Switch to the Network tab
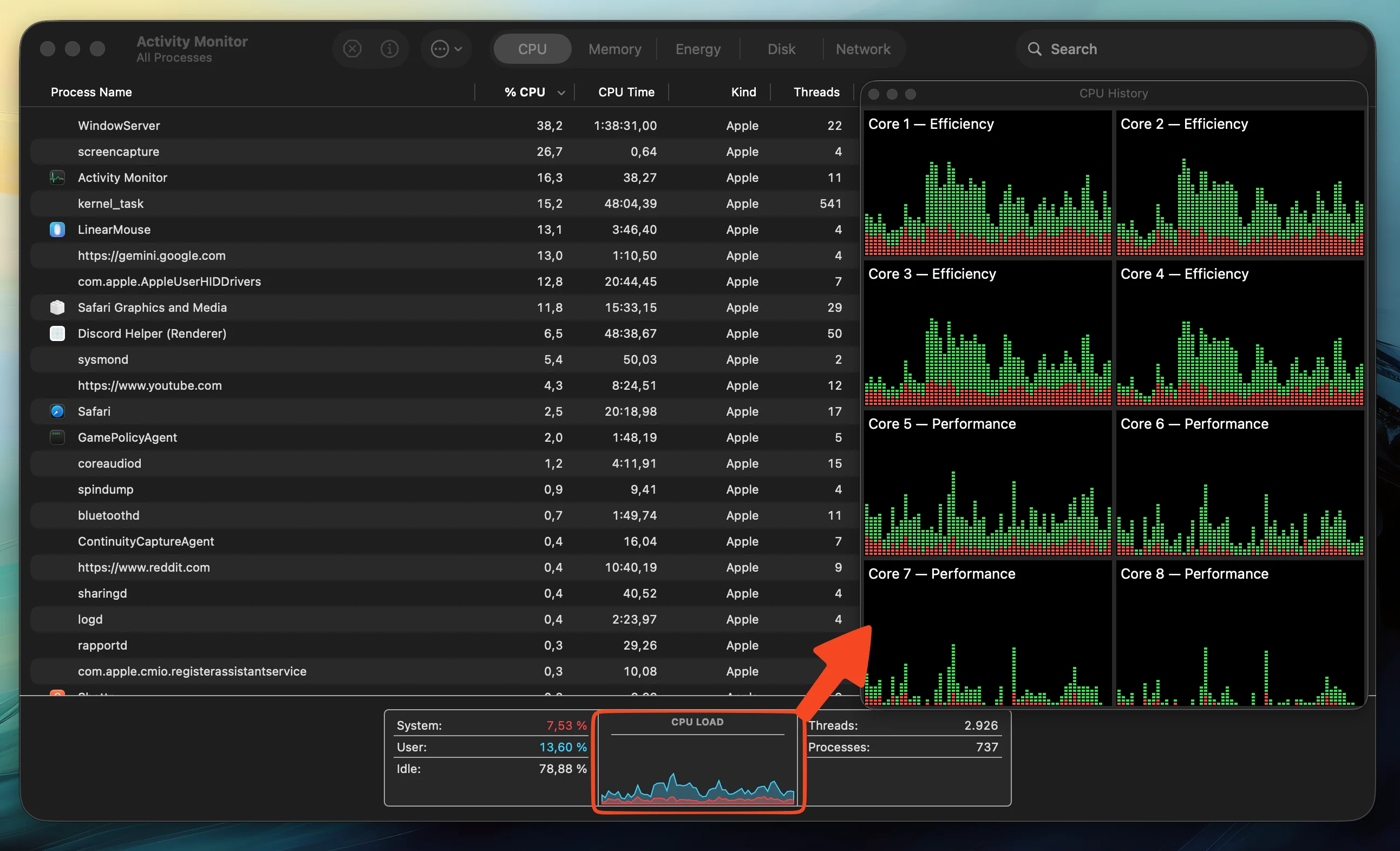The width and height of the screenshot is (1400, 851). click(863, 49)
